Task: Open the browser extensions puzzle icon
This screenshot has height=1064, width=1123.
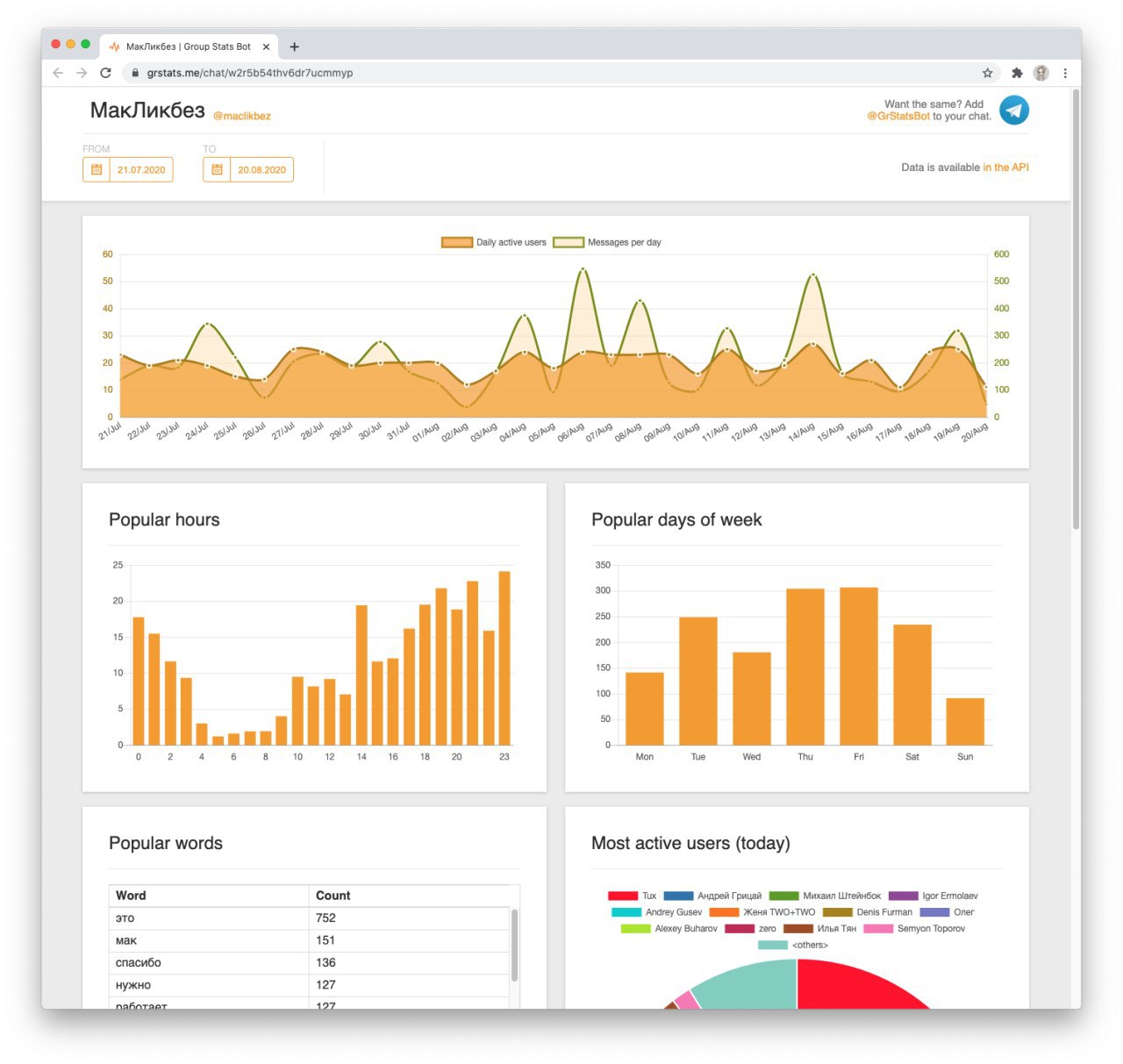Action: click(1017, 73)
